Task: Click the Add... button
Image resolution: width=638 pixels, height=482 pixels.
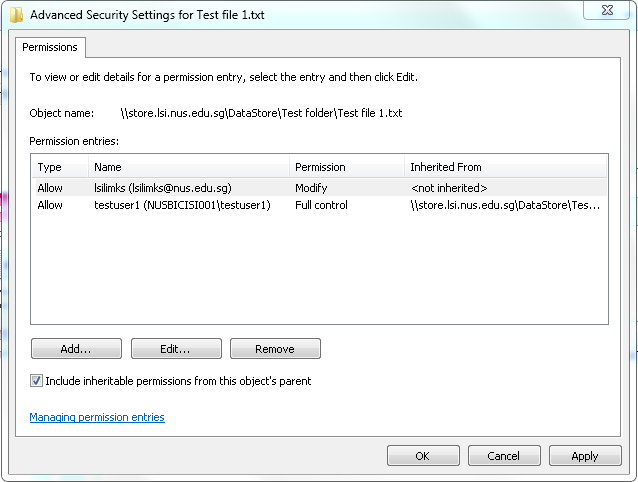Action: pyautogui.click(x=76, y=349)
